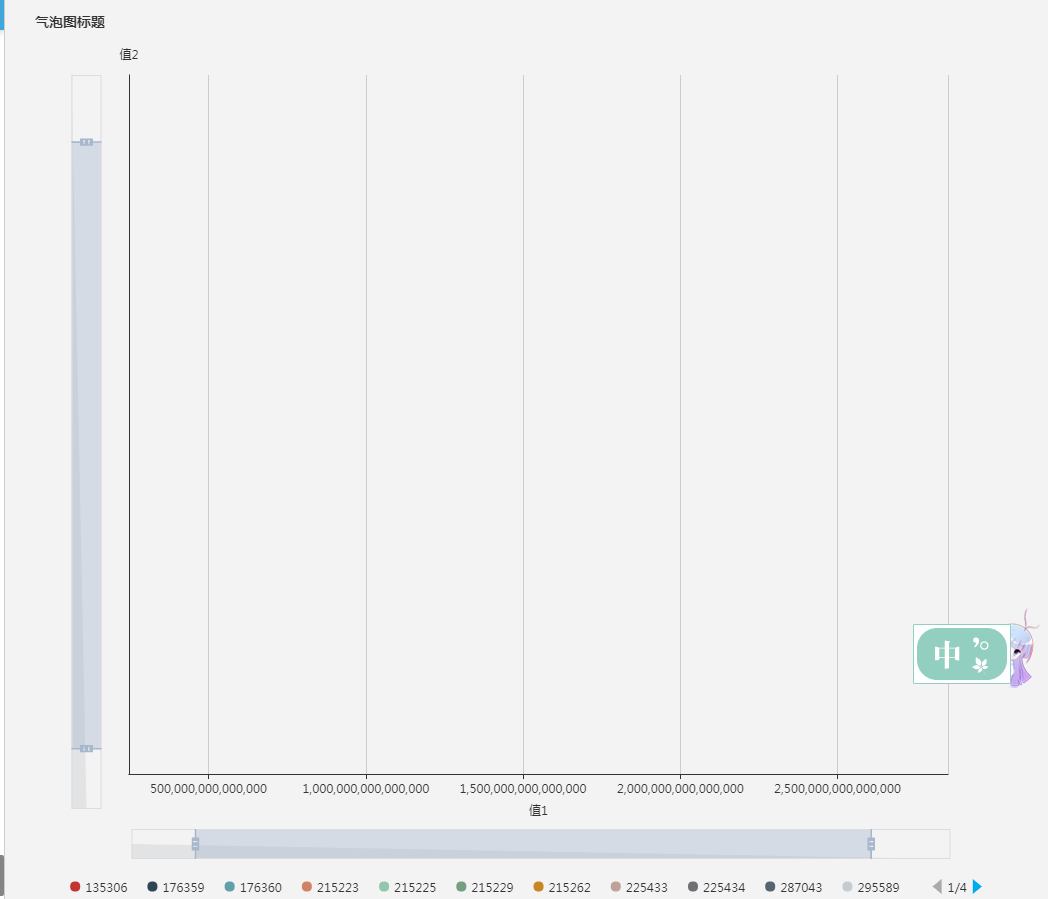1048x899 pixels.
Task: Click the right handle of the horizontal zoom slider
Action: click(873, 844)
